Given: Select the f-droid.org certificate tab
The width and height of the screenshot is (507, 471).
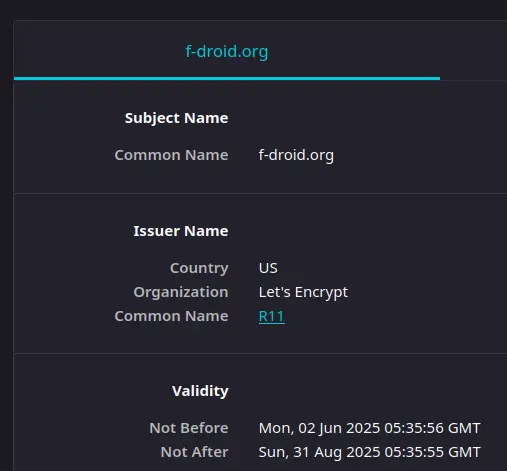Looking at the screenshot, I should click(227, 51).
